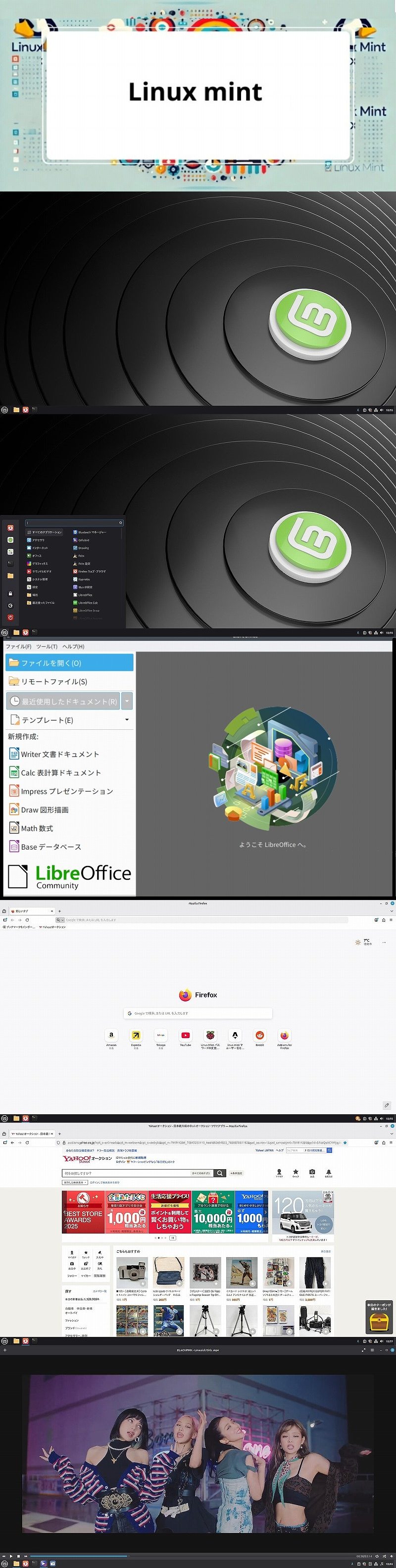Click the video player seek bar

183,1557
